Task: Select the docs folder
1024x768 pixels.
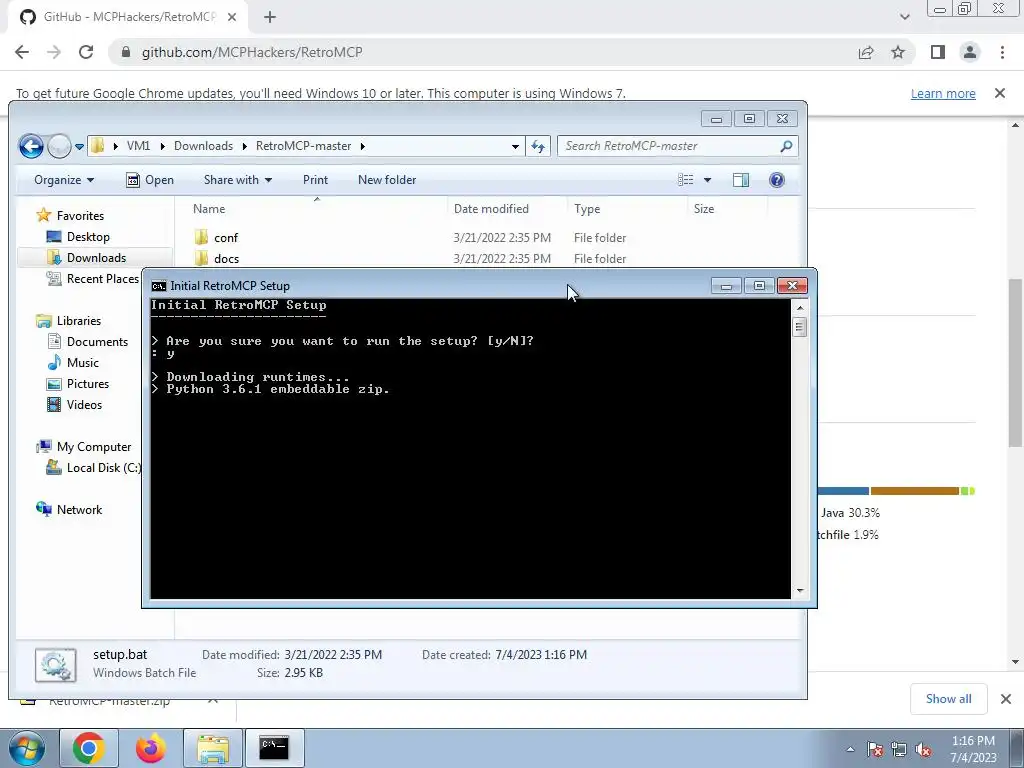Action: tap(226, 259)
